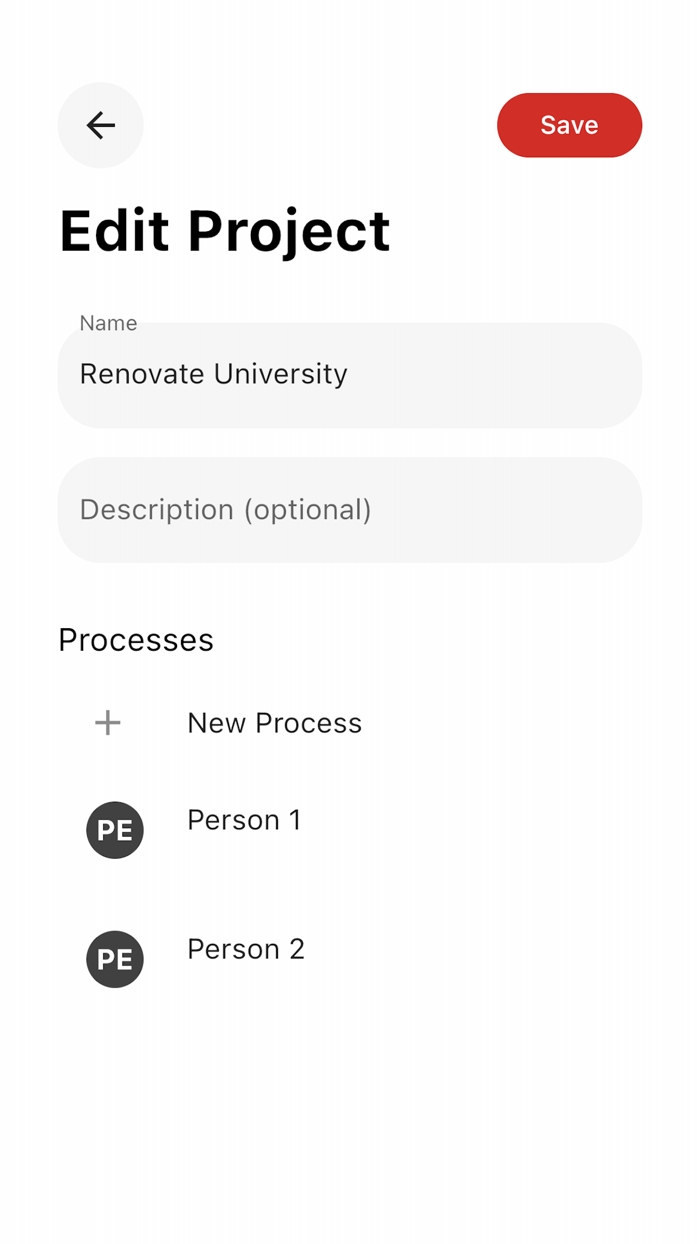This screenshot has height=1244, width=700.
Task: Select the PE avatar beside Person 2
Action: 115,959
